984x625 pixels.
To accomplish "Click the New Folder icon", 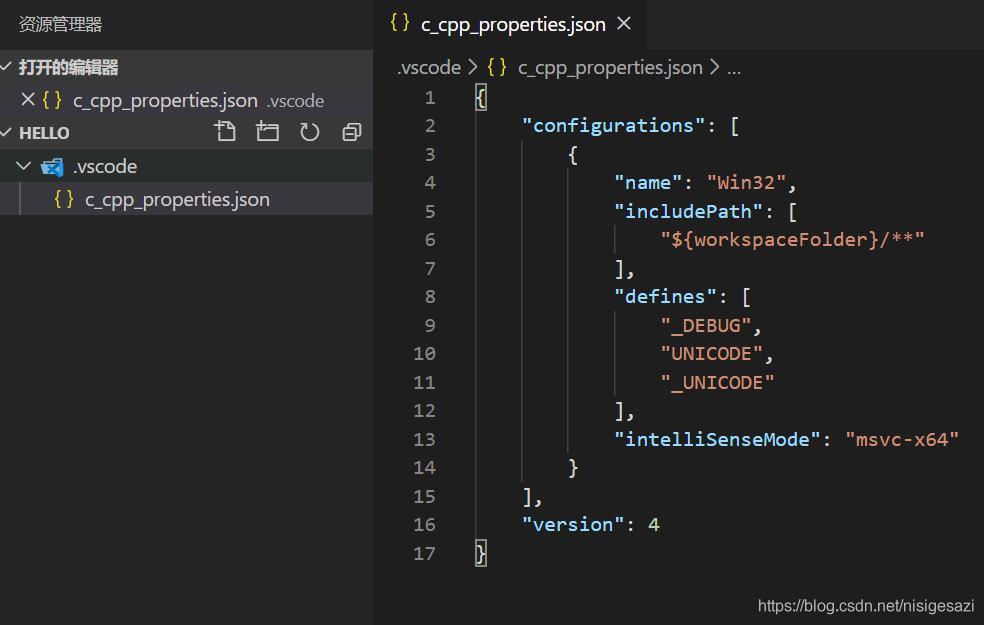I will click(267, 131).
